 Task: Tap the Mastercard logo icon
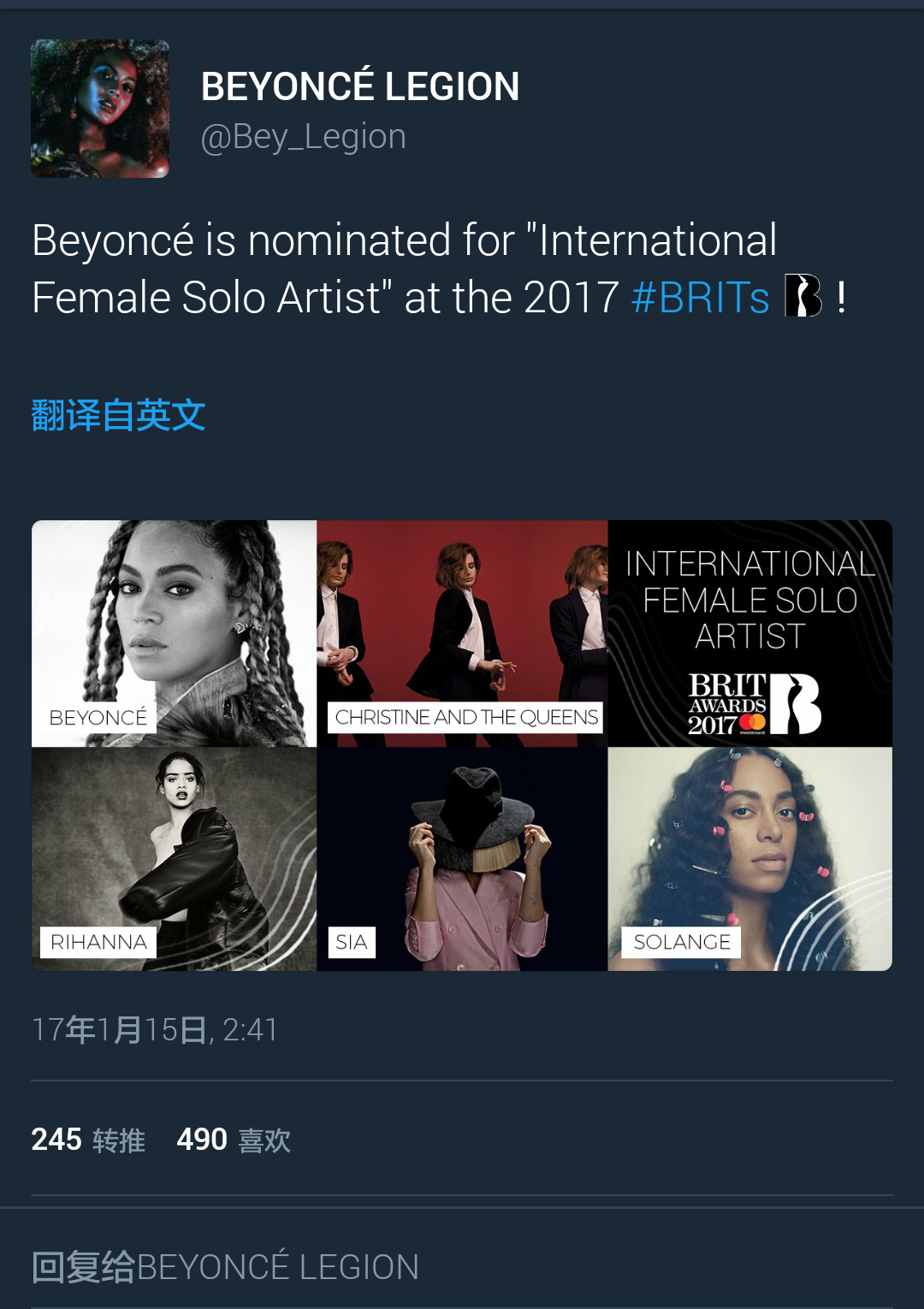[753, 723]
